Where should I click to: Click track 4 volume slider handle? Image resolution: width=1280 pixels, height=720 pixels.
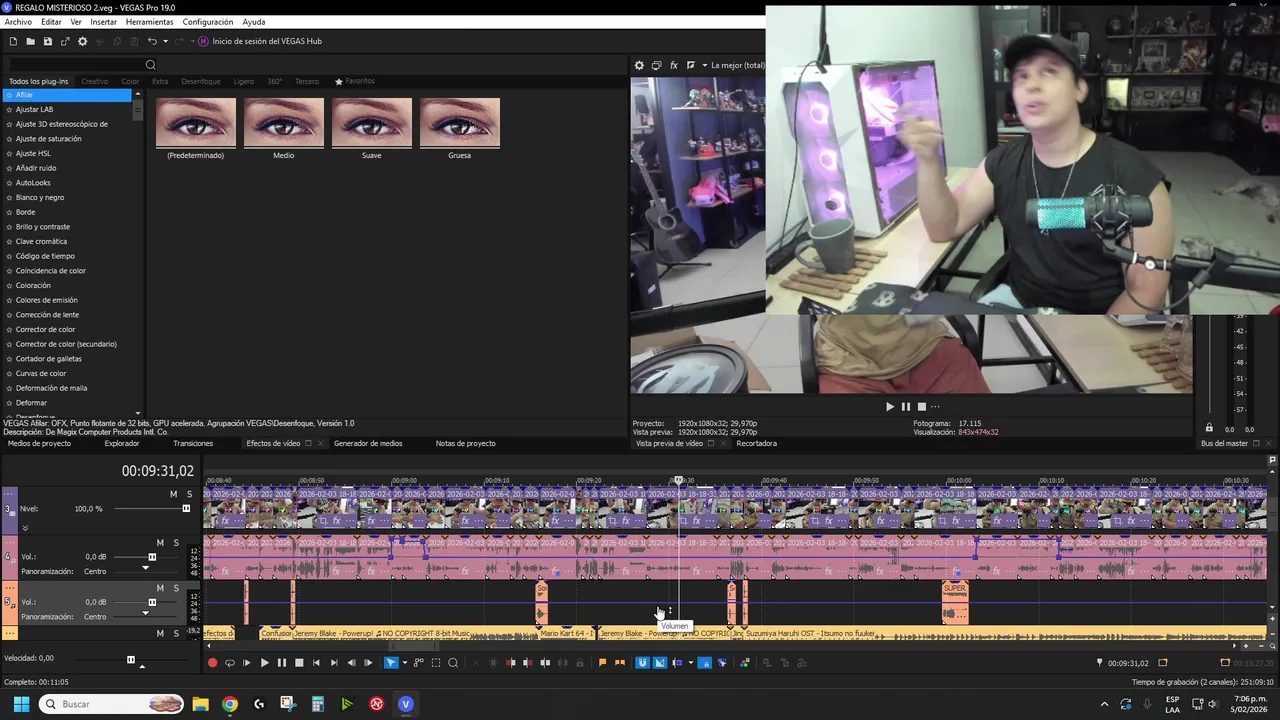(152, 557)
